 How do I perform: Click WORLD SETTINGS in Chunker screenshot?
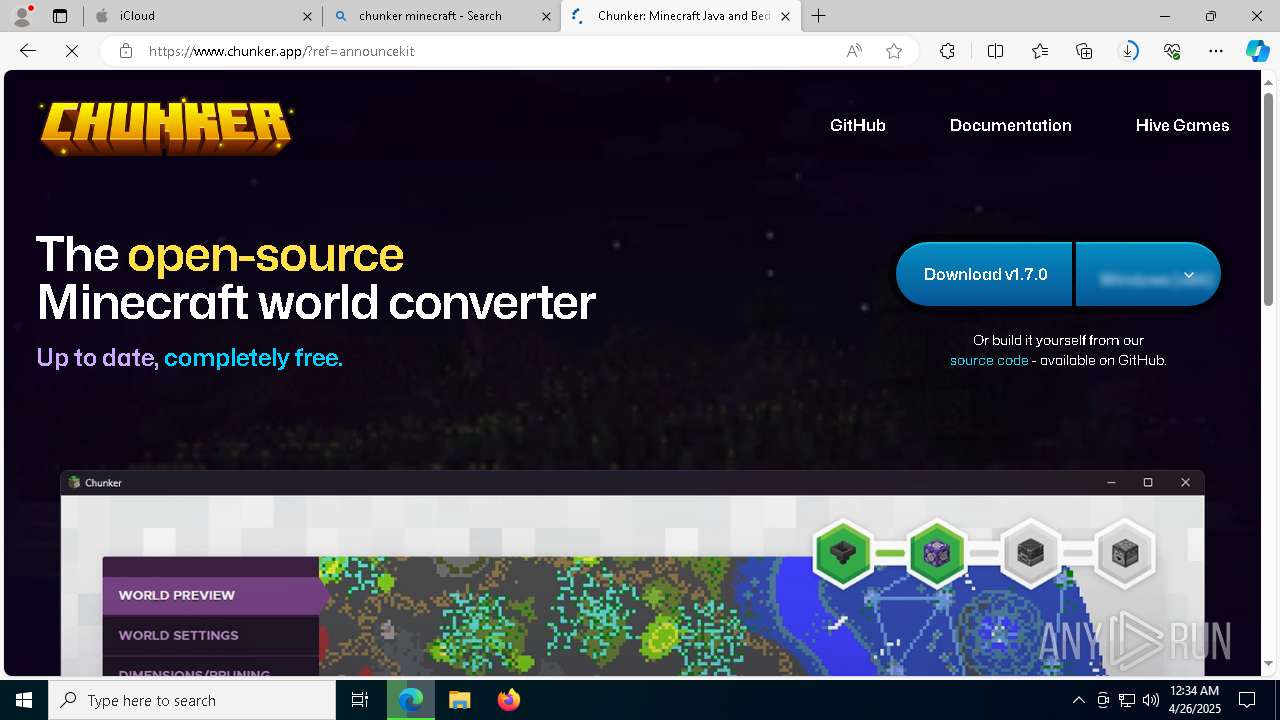[x=211, y=635]
